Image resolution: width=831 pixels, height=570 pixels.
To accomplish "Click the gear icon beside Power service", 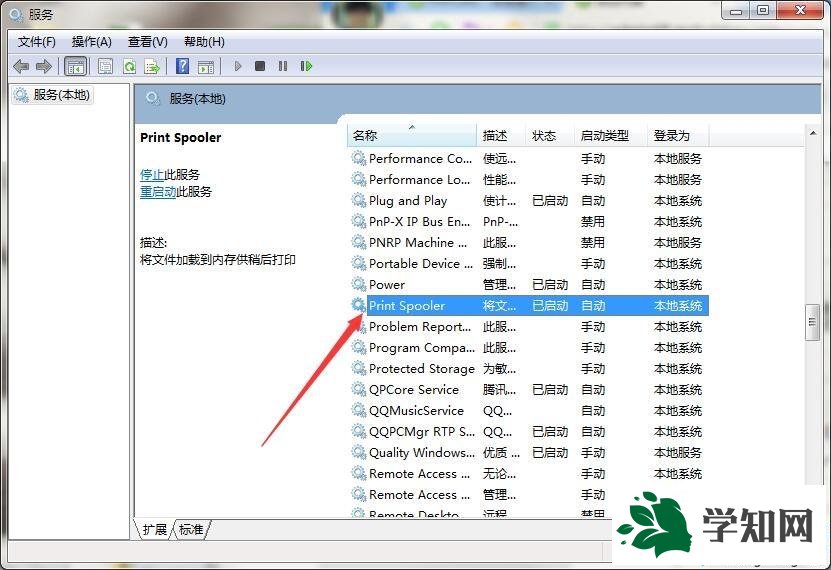I will [x=359, y=284].
